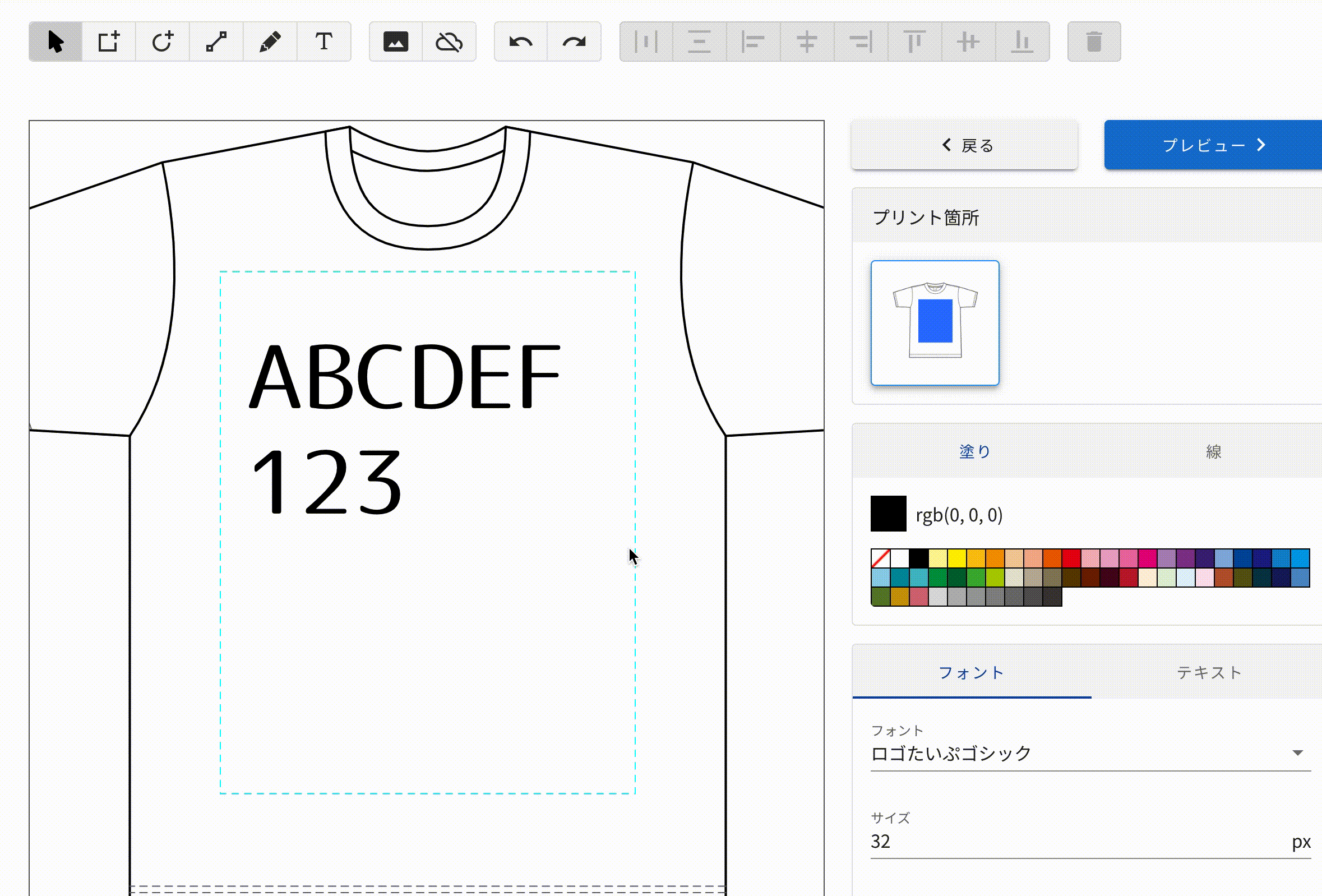Select the pencil freehand tool

pyautogui.click(x=270, y=41)
